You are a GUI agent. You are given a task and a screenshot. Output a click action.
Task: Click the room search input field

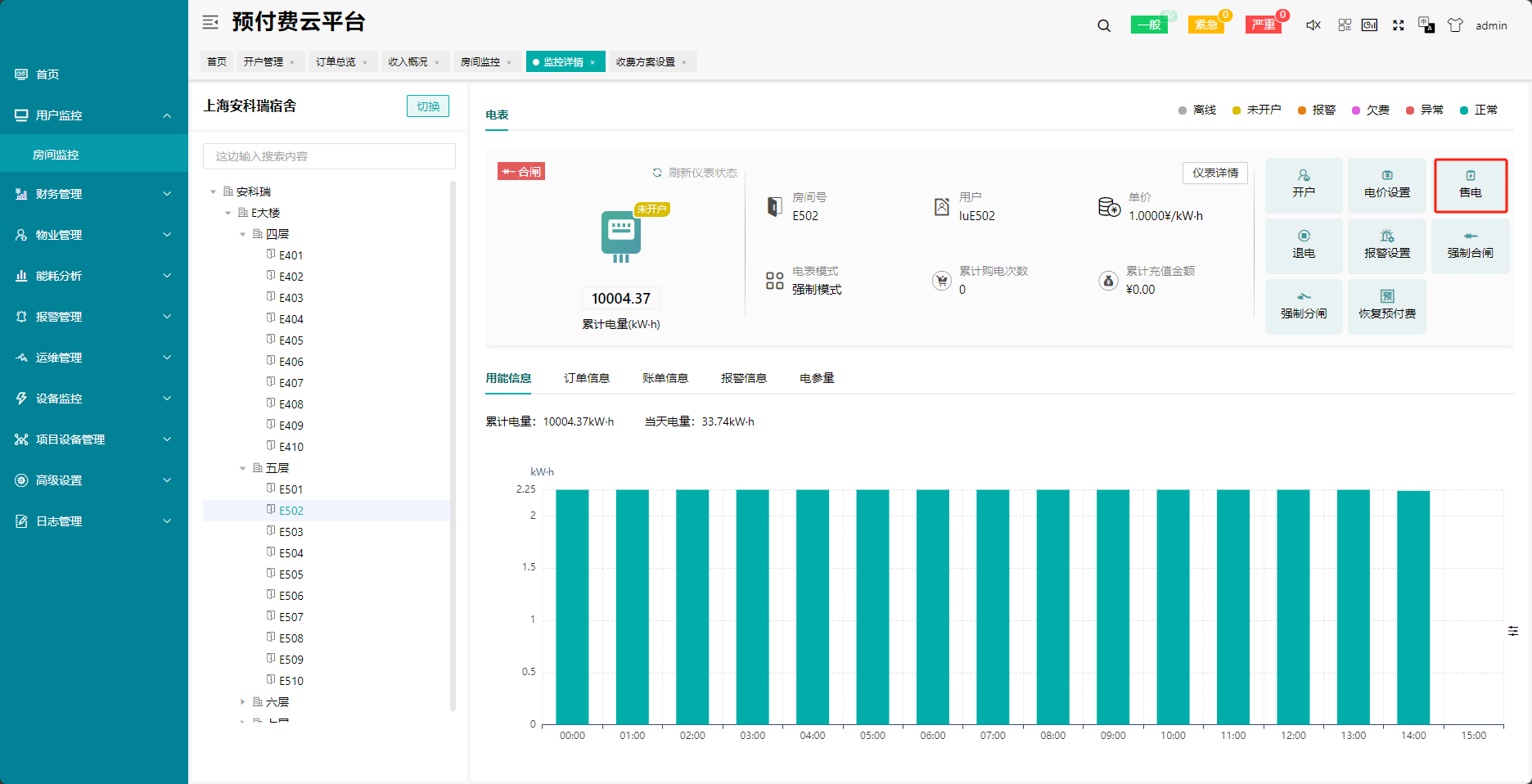(329, 156)
